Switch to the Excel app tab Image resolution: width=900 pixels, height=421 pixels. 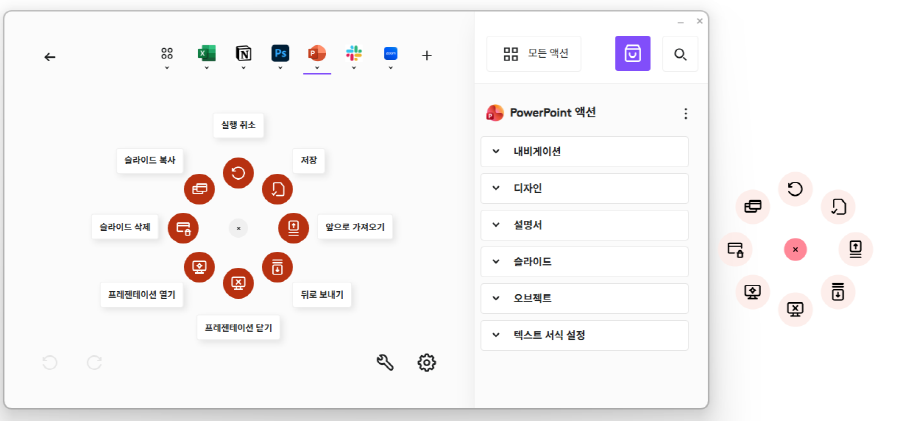coord(207,54)
